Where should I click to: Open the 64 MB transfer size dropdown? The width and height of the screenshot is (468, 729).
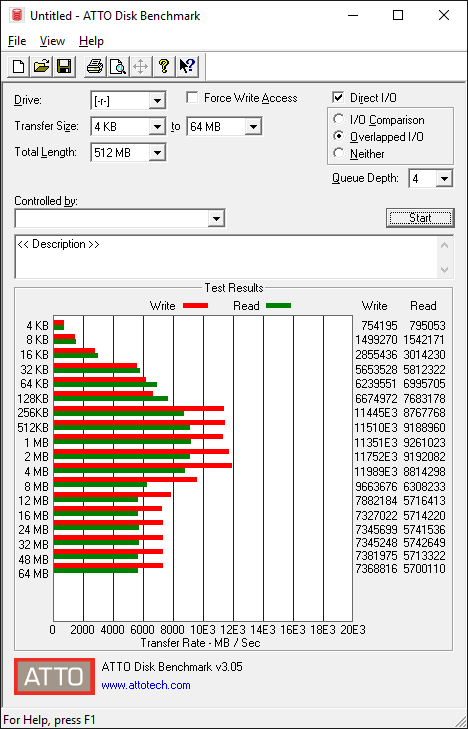point(253,126)
